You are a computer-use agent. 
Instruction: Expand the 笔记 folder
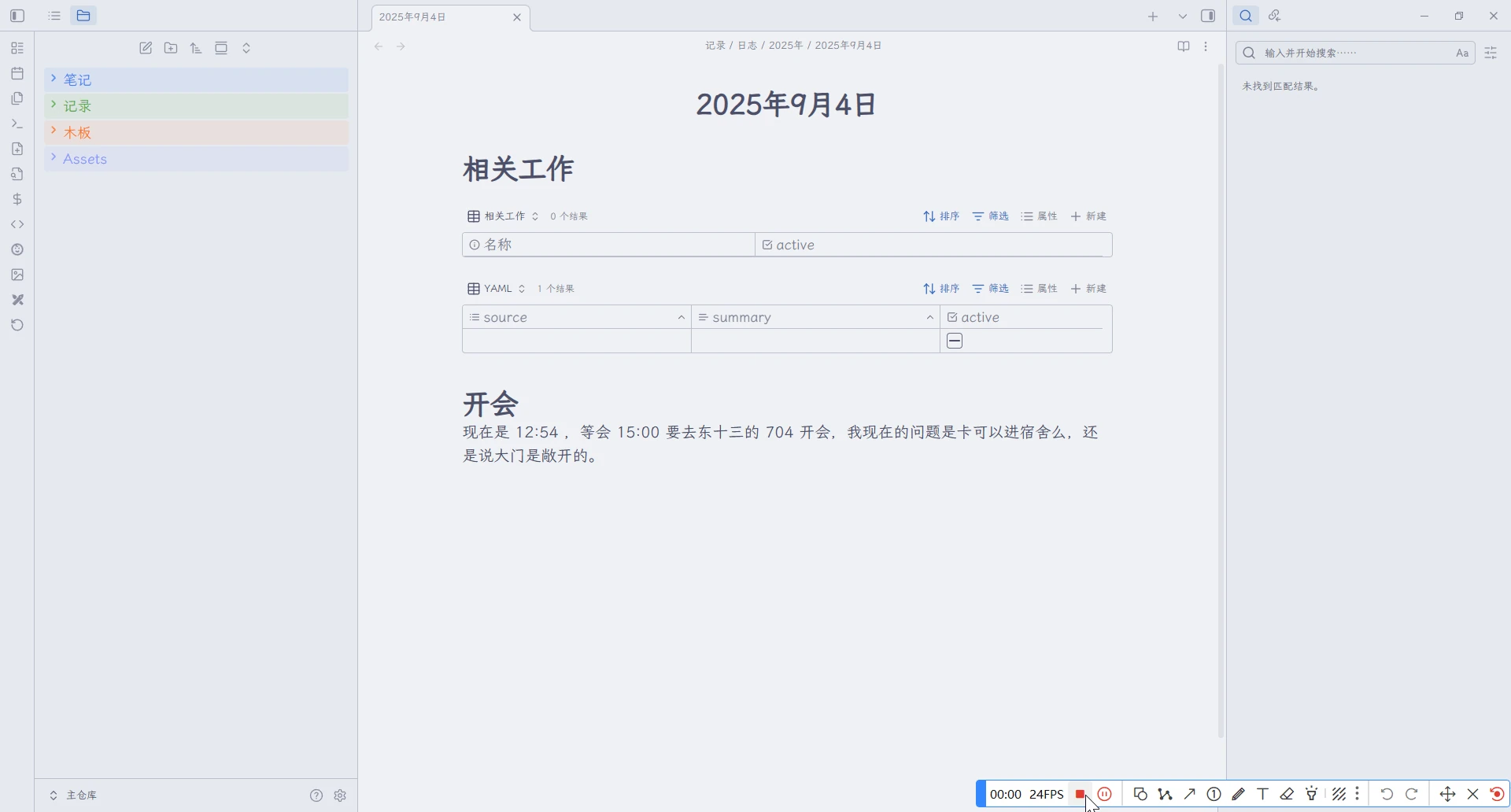(x=78, y=80)
